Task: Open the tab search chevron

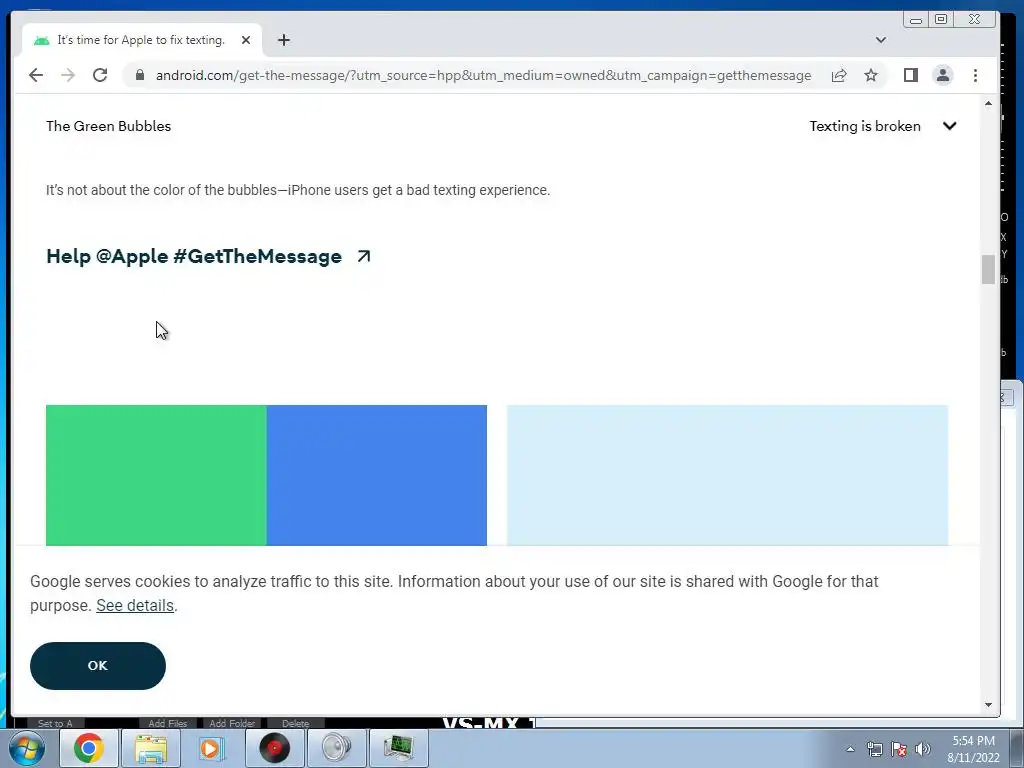Action: [881, 40]
